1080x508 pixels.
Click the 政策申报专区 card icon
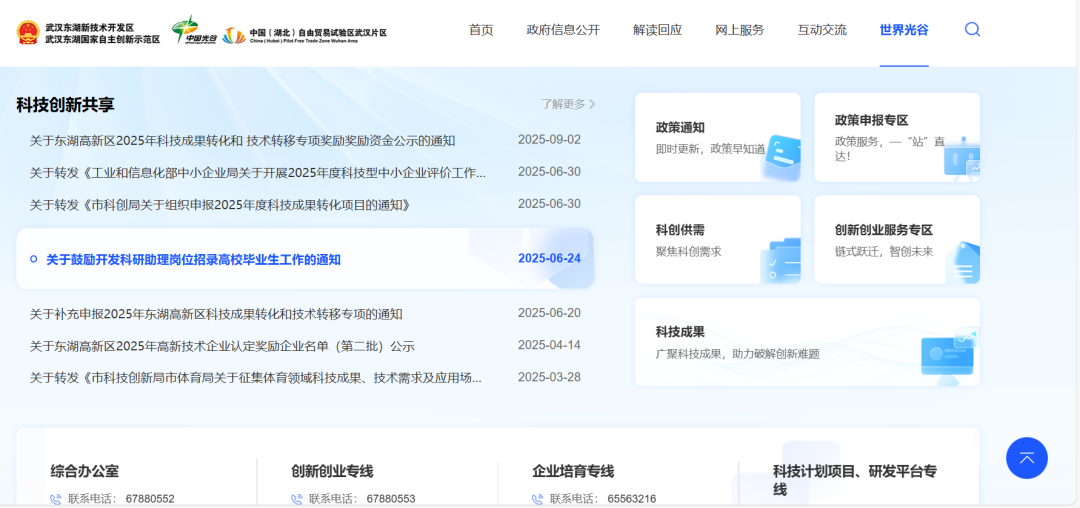click(x=961, y=158)
